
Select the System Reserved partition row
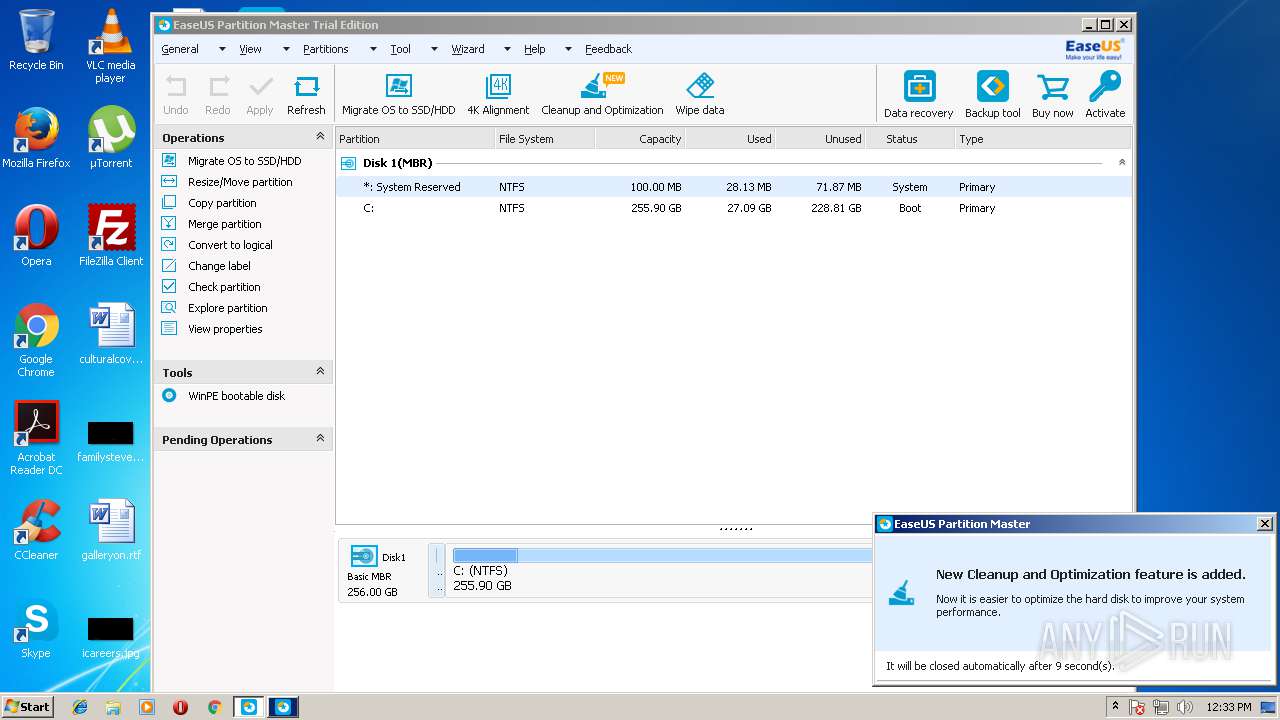pos(734,187)
